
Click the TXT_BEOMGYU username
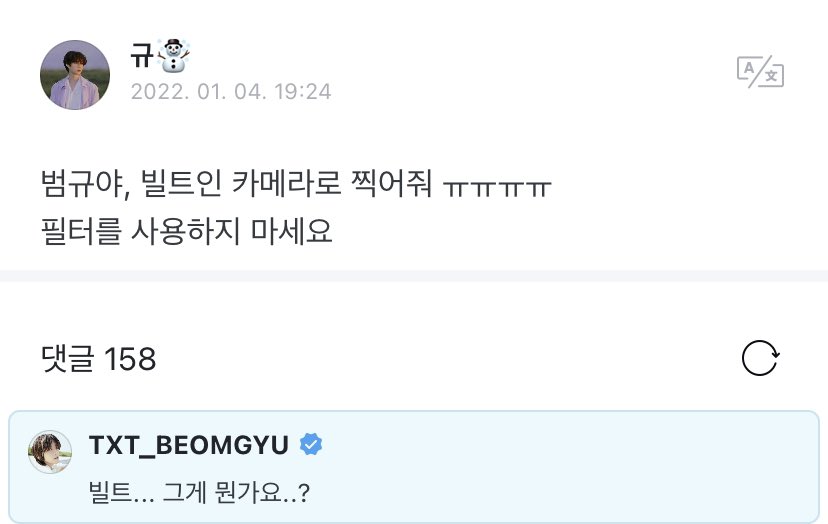coord(189,445)
